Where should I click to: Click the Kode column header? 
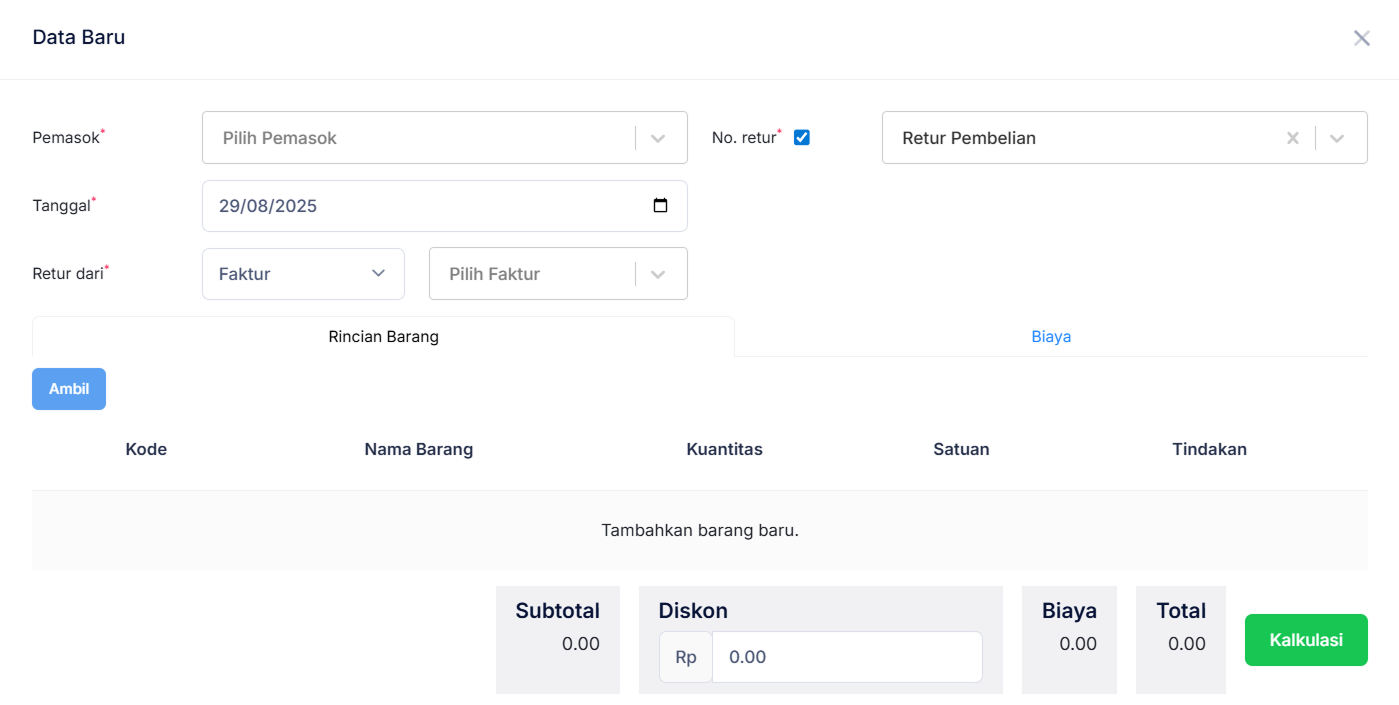pos(146,450)
